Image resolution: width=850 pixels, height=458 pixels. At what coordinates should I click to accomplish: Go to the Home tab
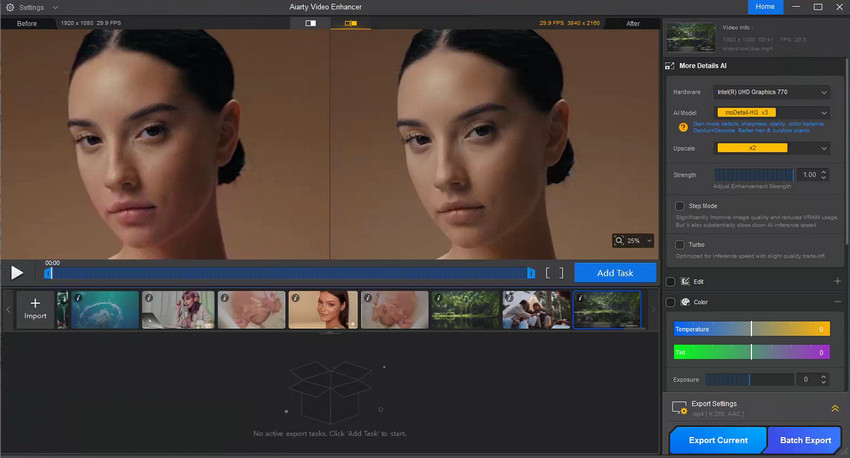click(x=765, y=7)
